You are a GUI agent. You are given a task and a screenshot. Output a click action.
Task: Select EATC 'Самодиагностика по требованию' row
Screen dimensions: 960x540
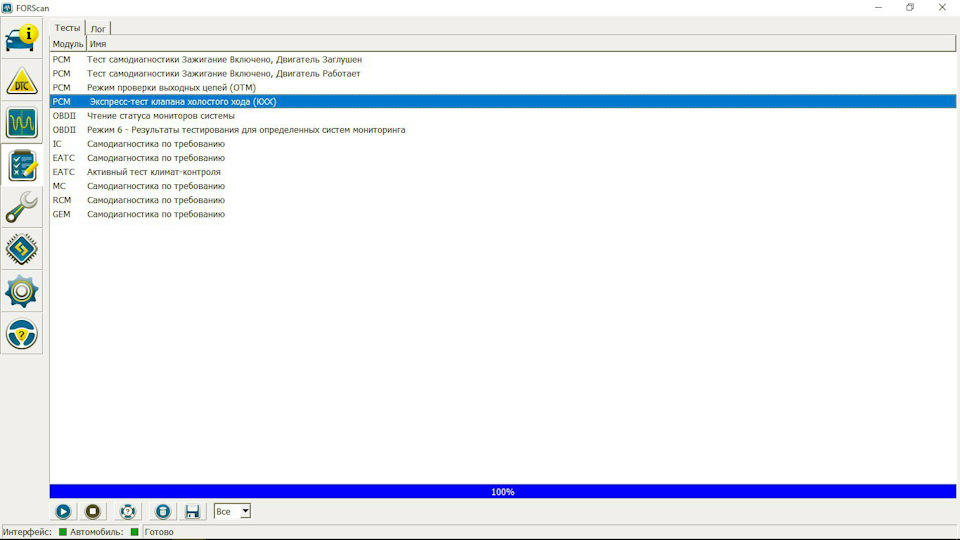click(x=503, y=158)
